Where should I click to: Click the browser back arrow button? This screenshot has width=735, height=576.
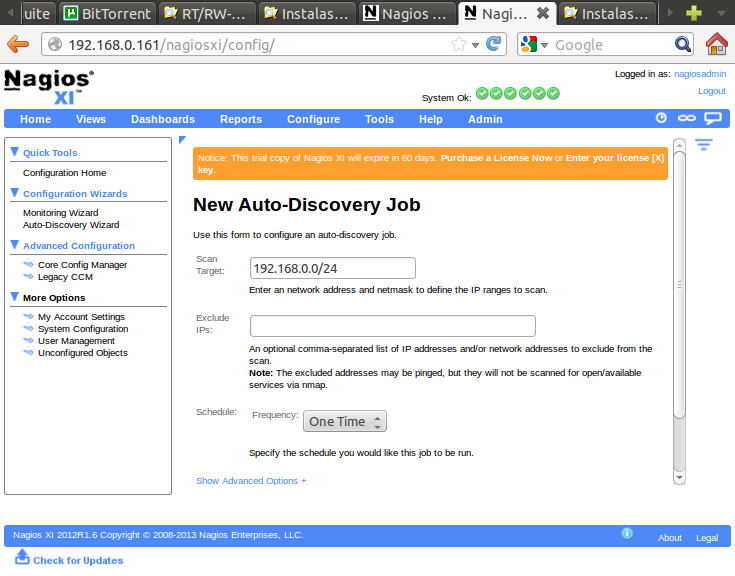[18, 45]
